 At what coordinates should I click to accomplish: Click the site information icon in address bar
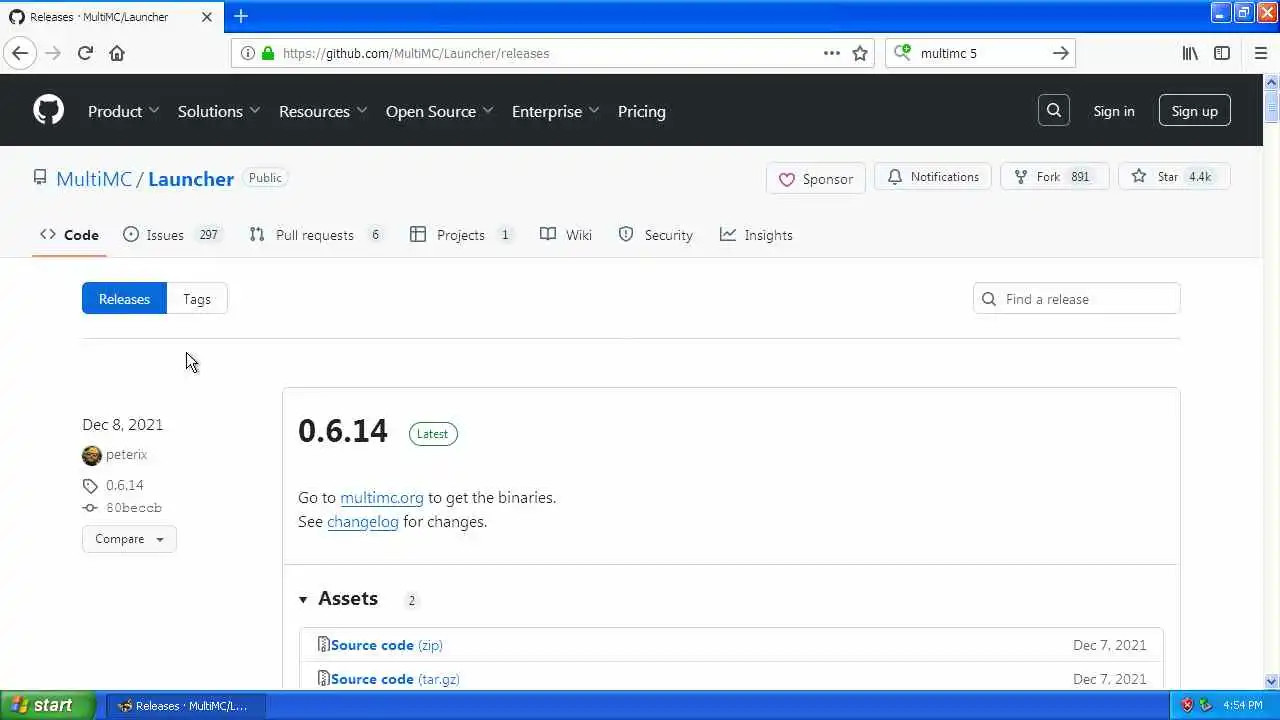coord(247,53)
